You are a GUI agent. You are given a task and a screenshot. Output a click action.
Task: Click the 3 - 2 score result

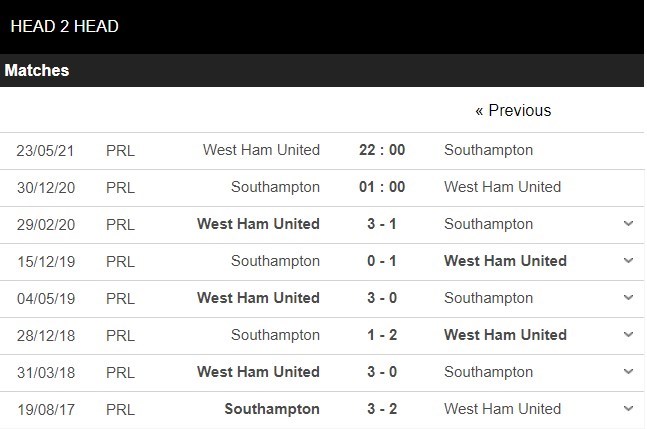point(382,408)
